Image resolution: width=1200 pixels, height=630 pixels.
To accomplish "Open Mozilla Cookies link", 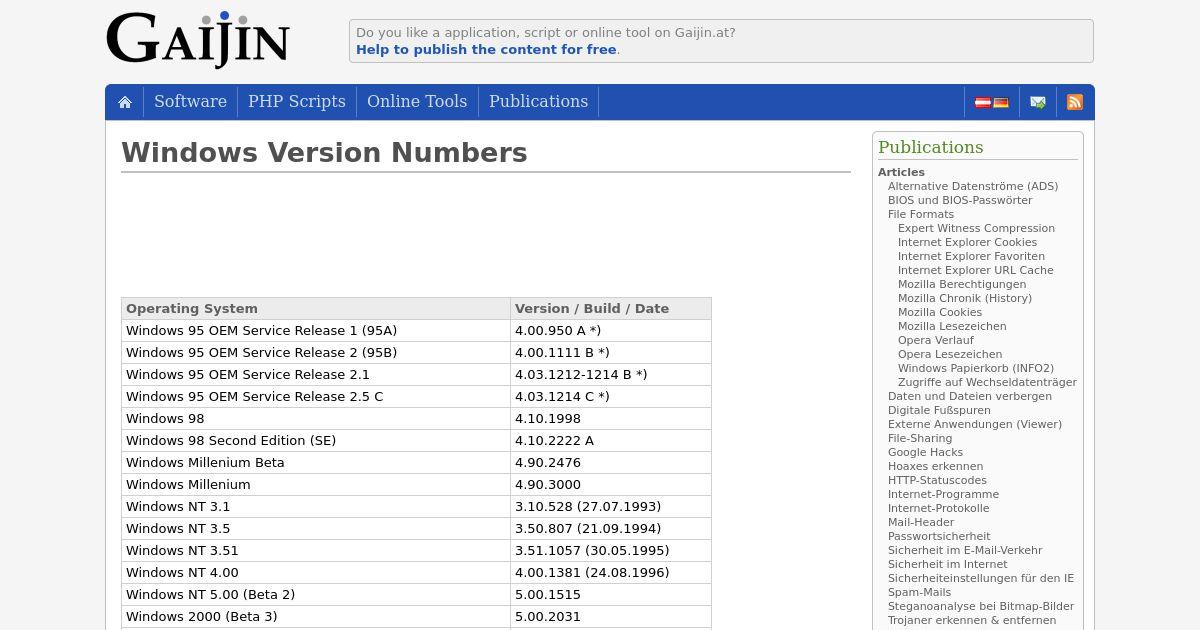I will (940, 312).
